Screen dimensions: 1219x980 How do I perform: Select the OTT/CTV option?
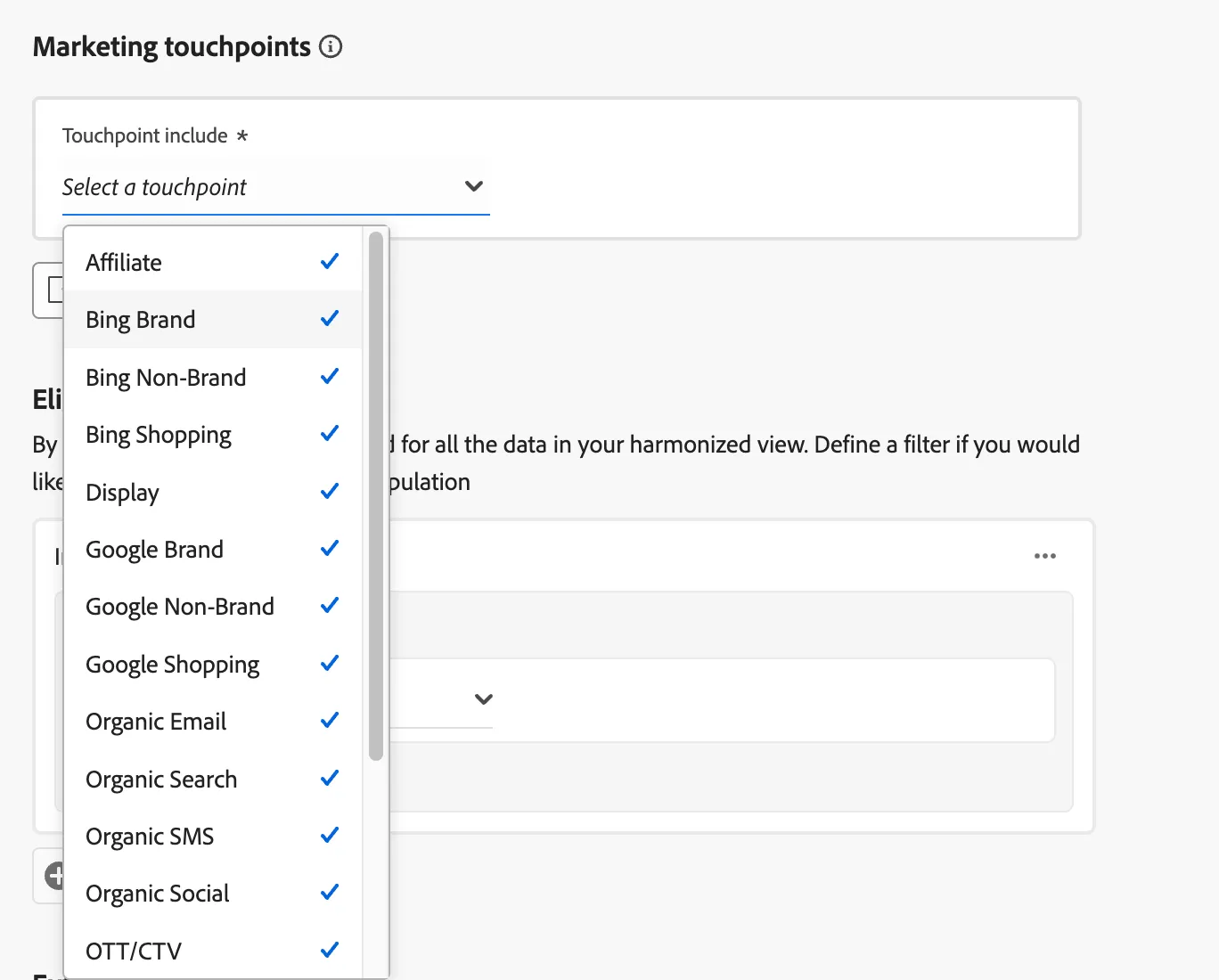(x=213, y=951)
